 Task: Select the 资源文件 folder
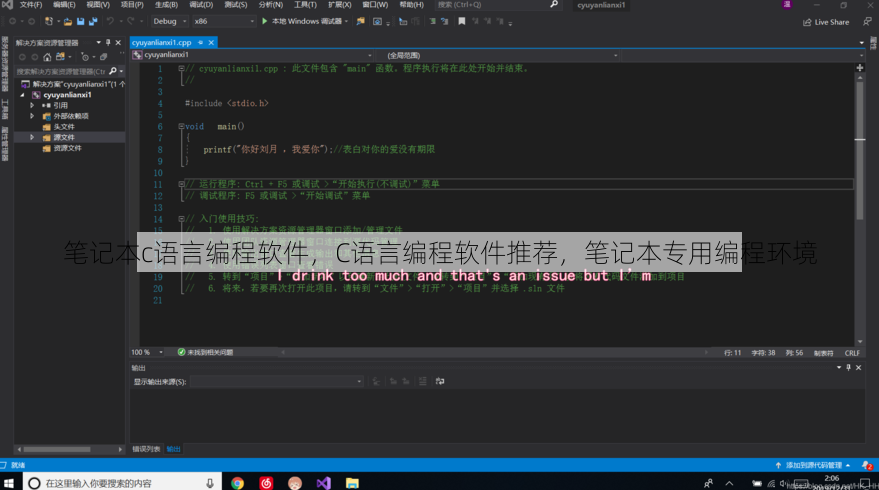click(x=67, y=148)
